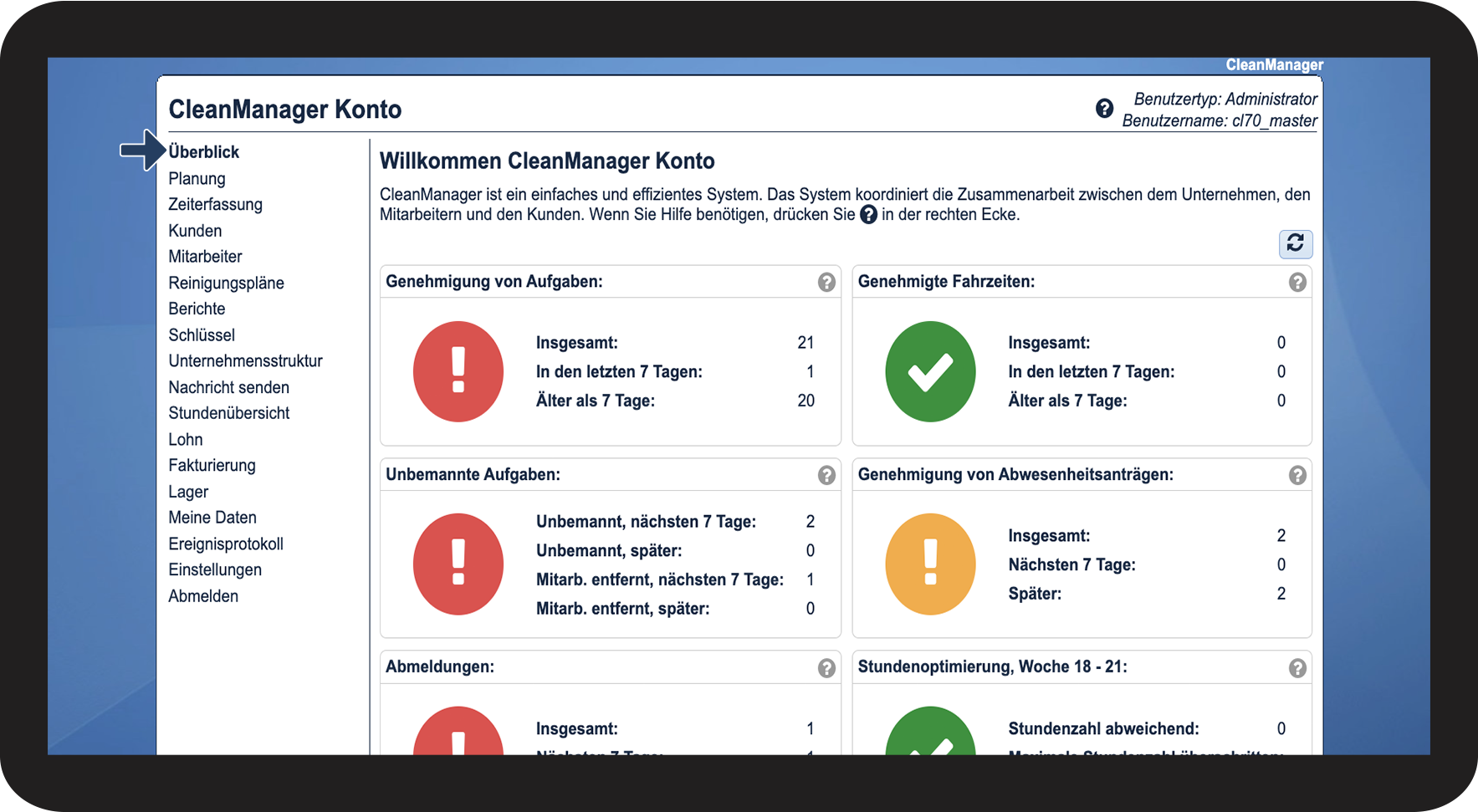Open help for Abmeldungen panel

pyautogui.click(x=826, y=667)
